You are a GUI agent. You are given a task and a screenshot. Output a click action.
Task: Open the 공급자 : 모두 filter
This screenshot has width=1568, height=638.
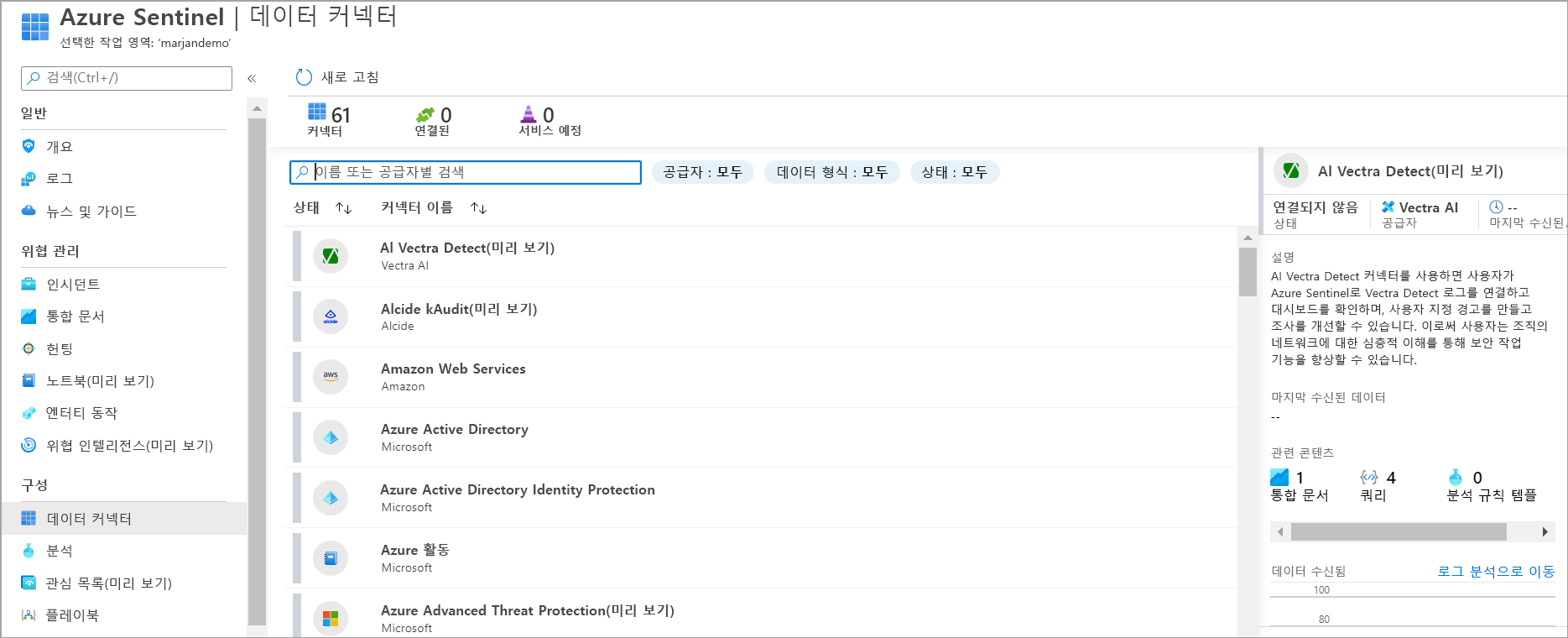[x=703, y=172]
